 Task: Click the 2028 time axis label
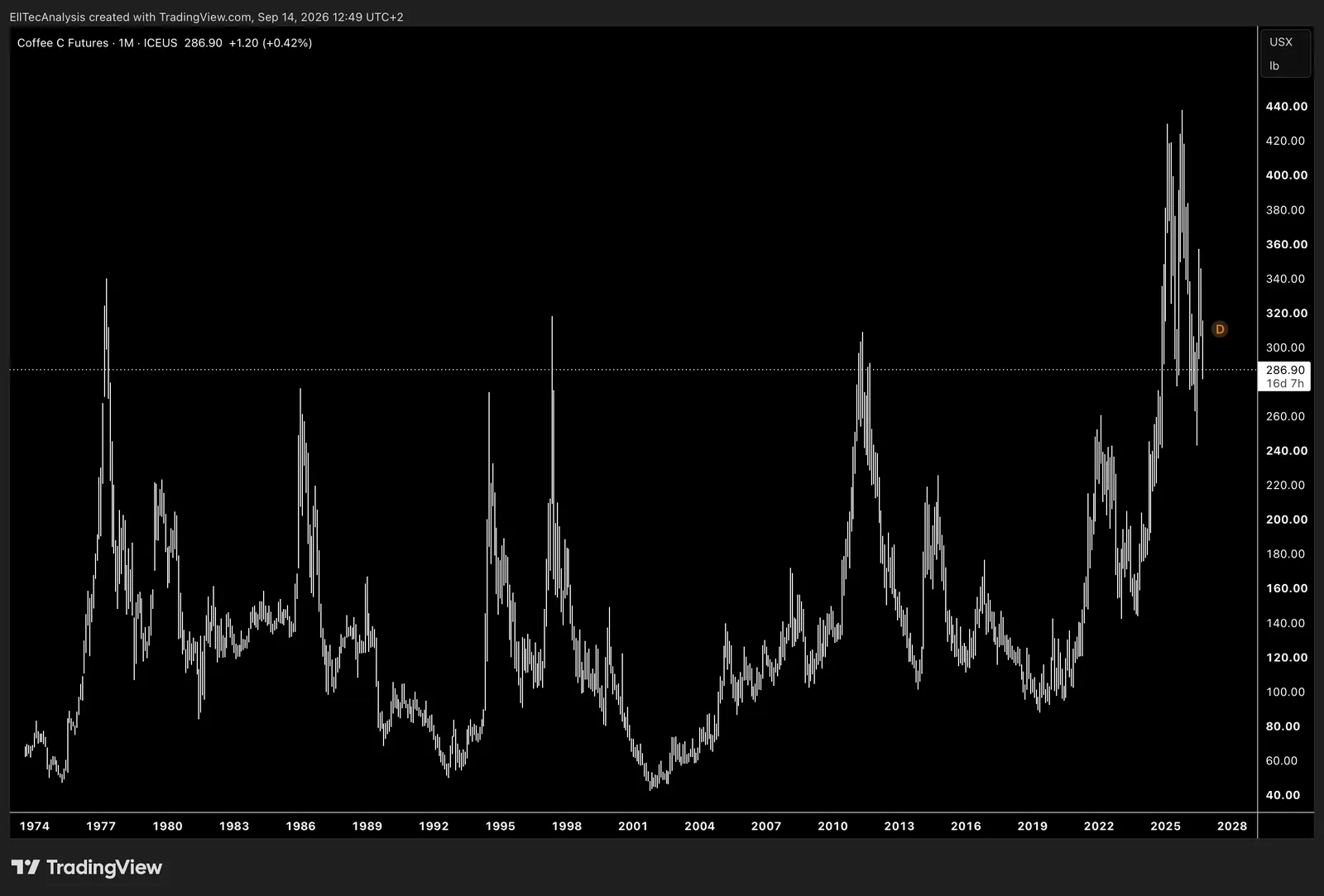pos(1232,826)
